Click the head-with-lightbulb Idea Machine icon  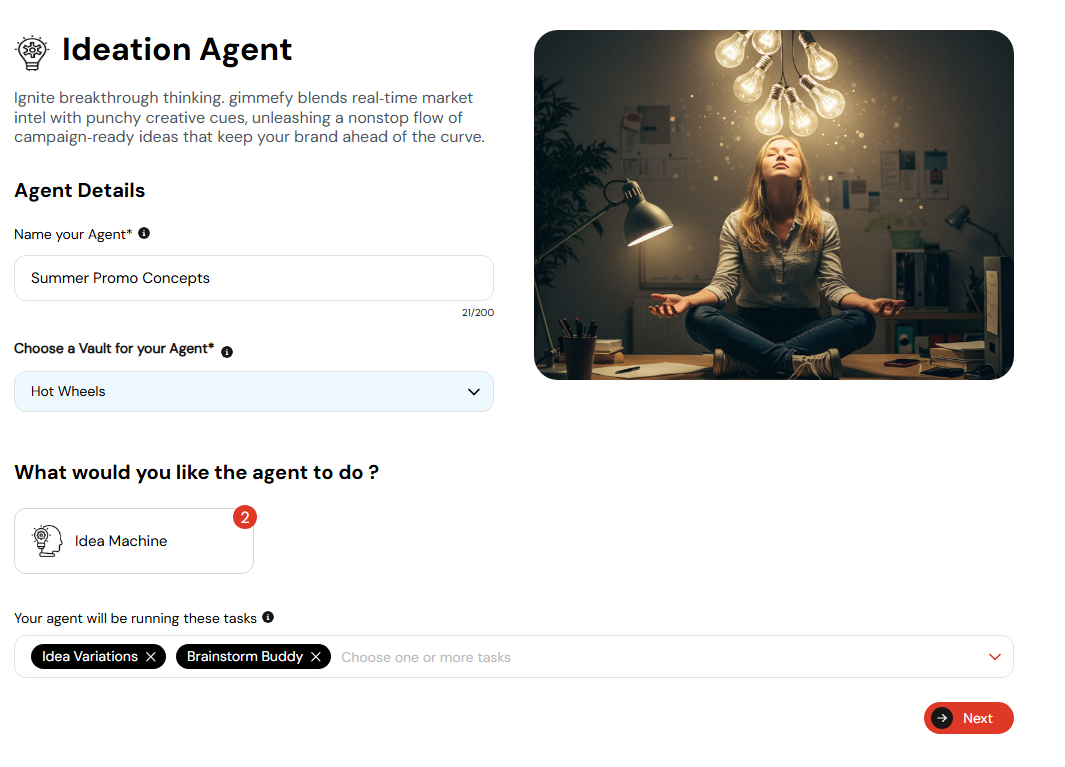coord(47,541)
